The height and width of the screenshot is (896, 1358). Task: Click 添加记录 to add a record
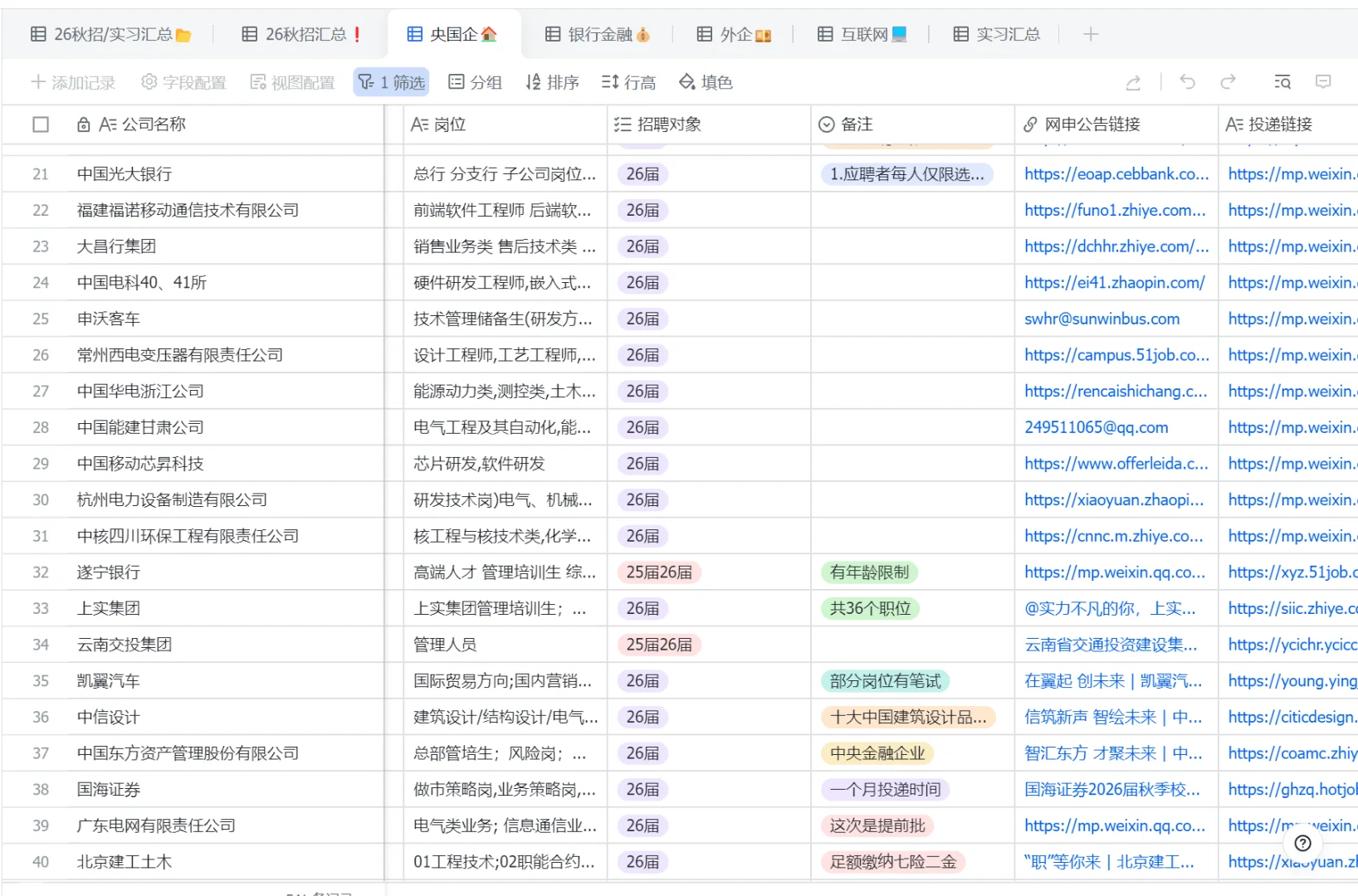click(73, 82)
